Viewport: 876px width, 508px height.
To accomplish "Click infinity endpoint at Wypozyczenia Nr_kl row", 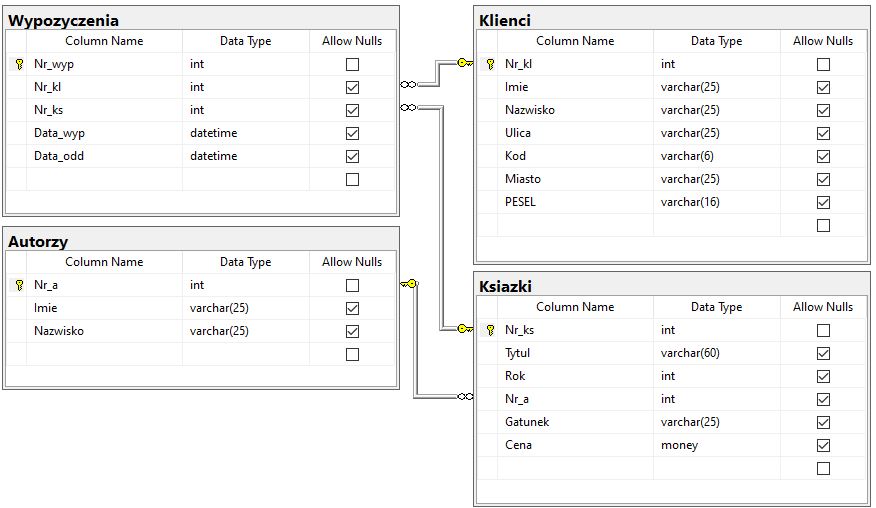I will [x=408, y=85].
